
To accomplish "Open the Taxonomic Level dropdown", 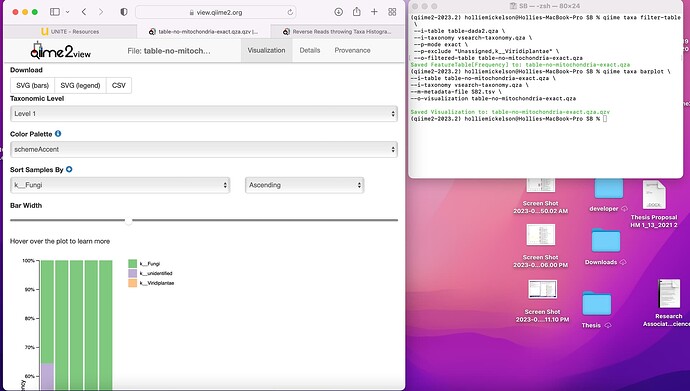I will [204, 114].
